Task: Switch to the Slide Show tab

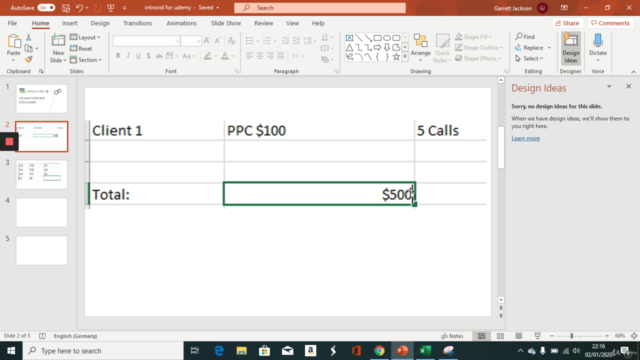Action: [226, 23]
